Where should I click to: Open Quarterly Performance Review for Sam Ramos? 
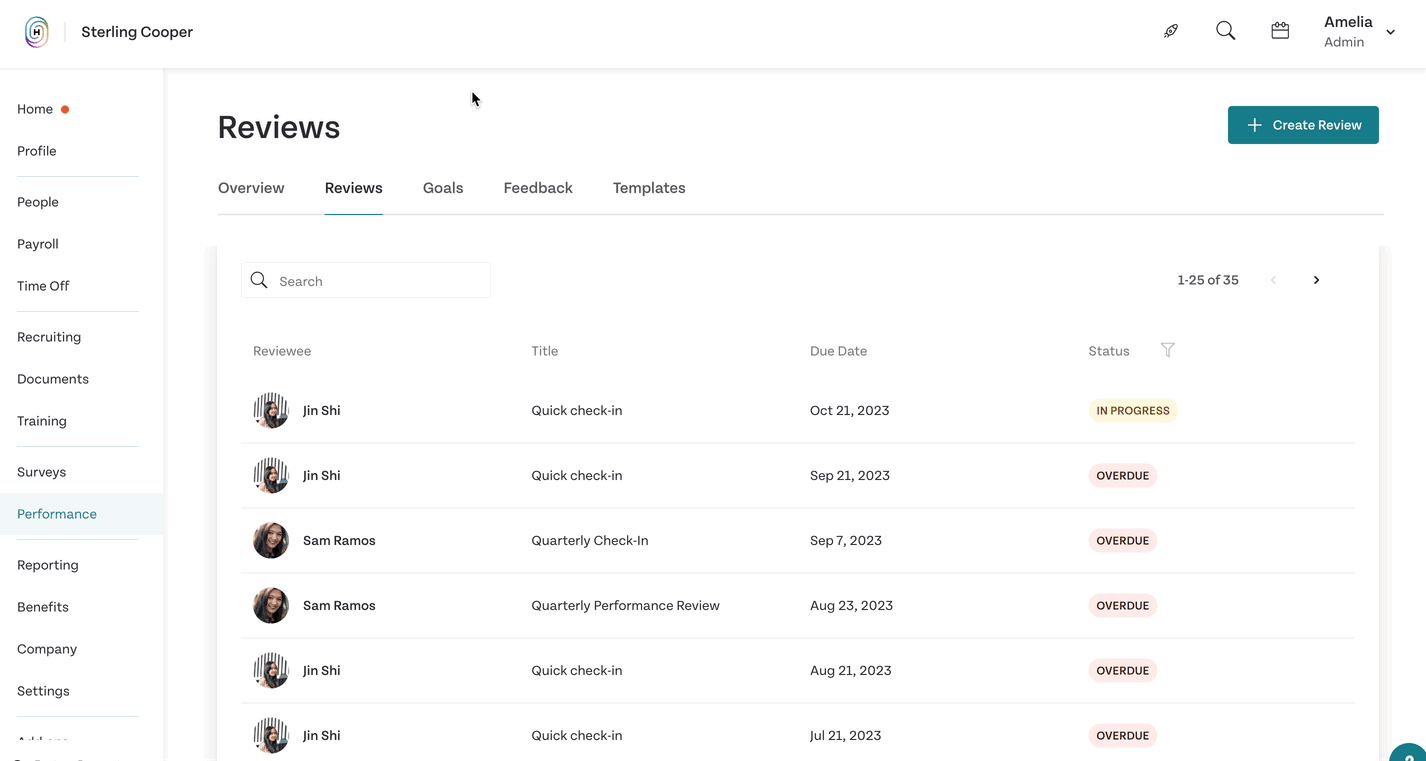click(625, 605)
